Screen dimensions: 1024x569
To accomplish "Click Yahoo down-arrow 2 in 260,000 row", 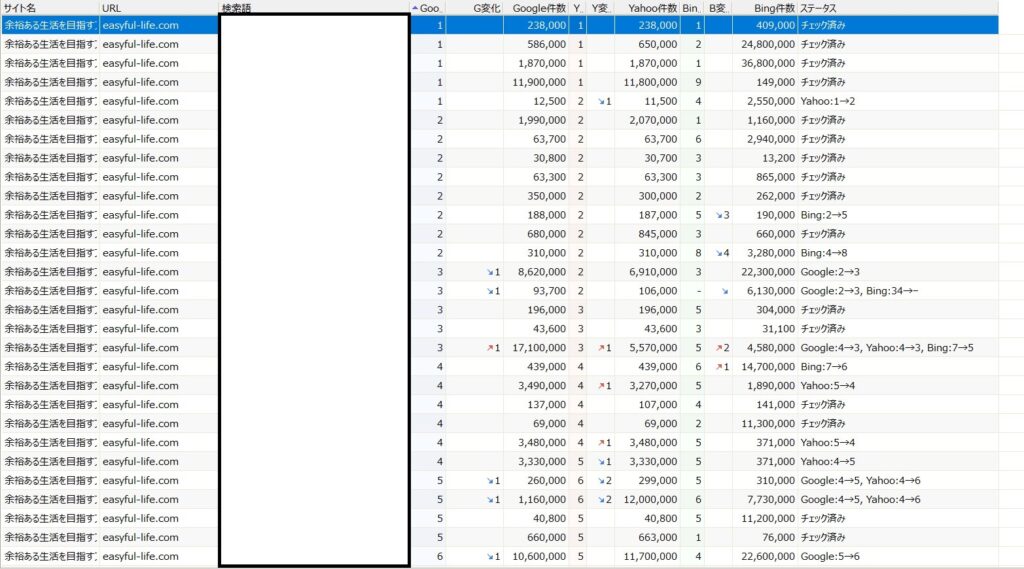I will [605, 480].
